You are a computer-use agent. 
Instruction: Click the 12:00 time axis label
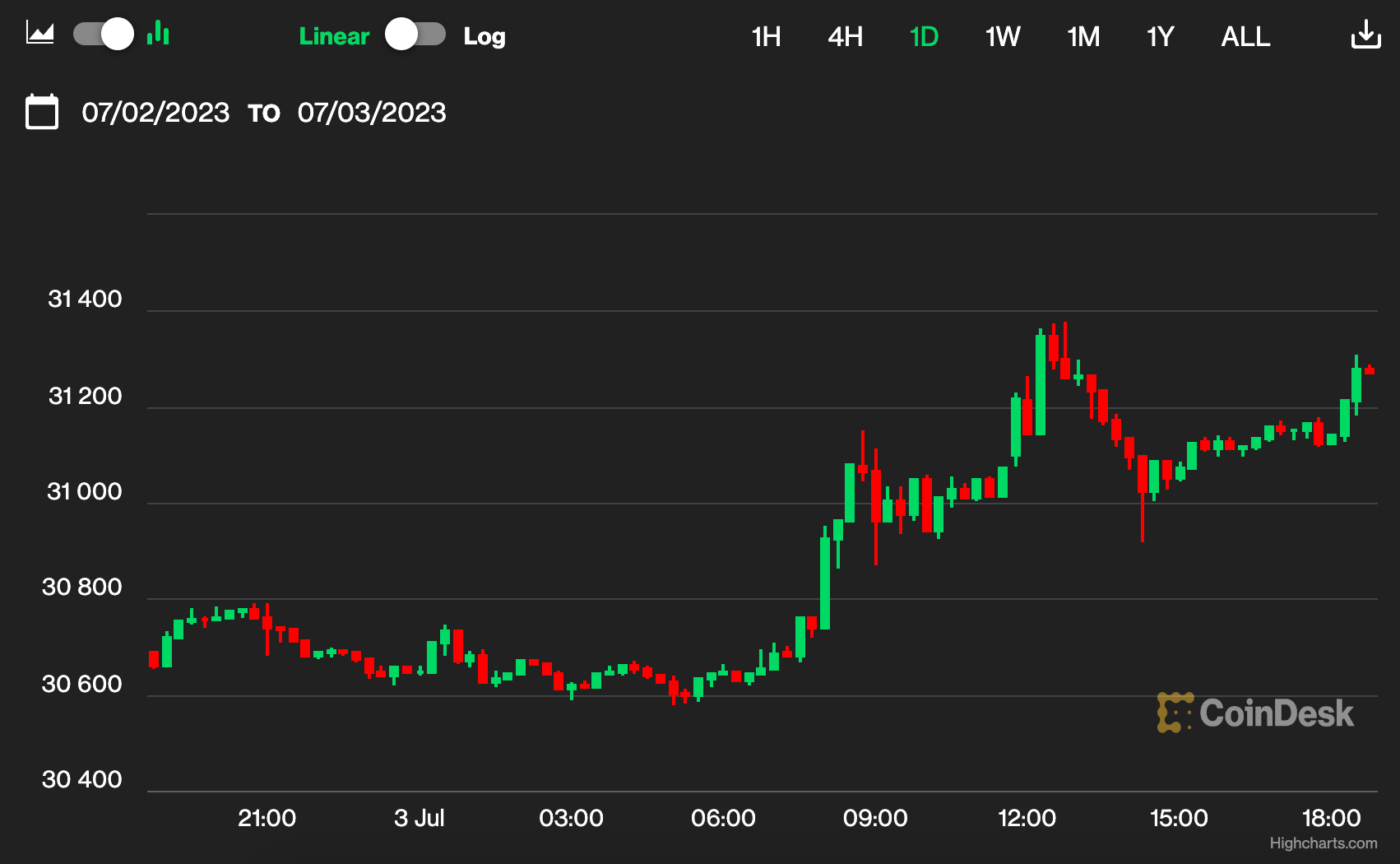click(1027, 818)
